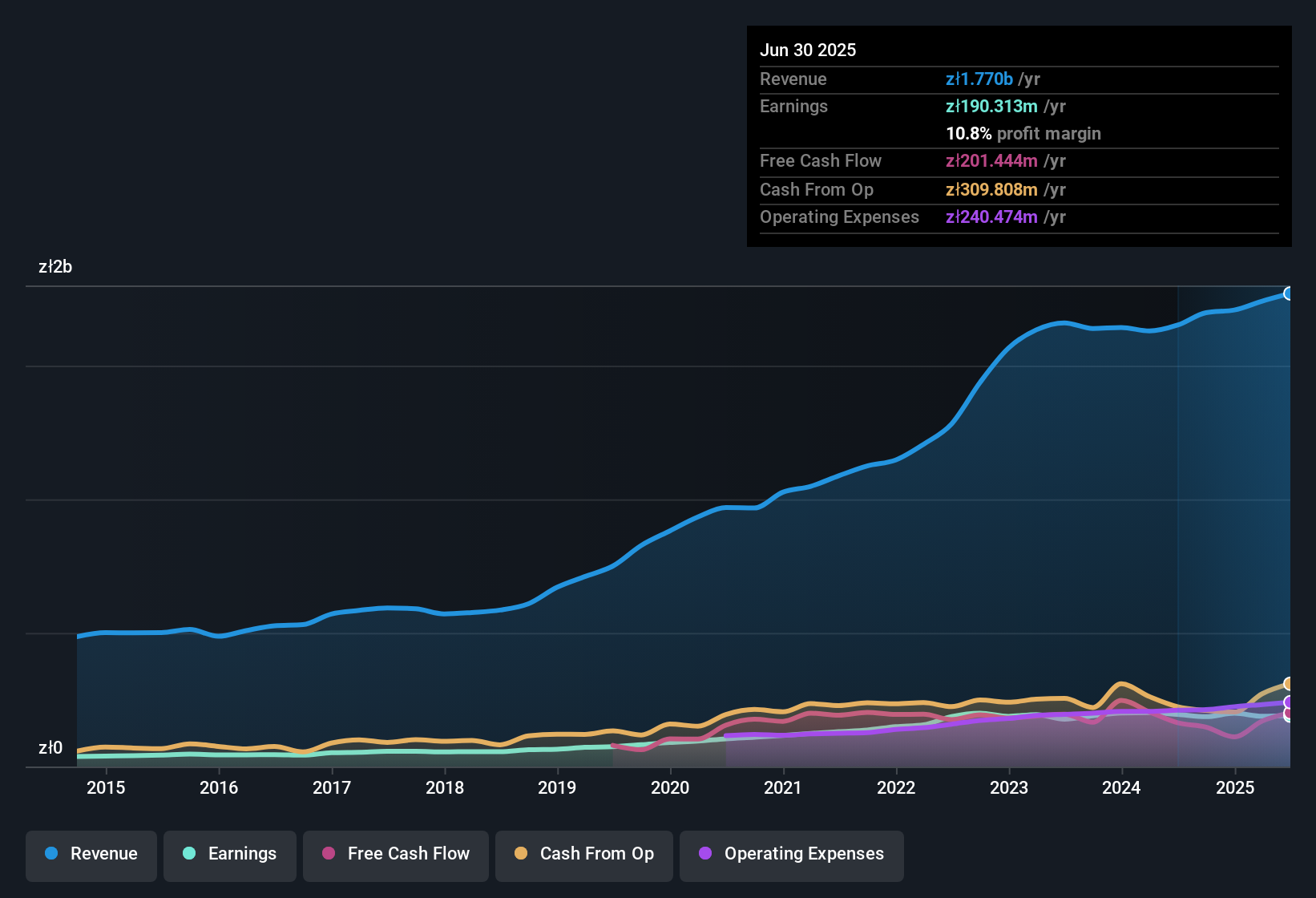Click the orange Cash From Op legend dot
This screenshot has height=898, width=1316.
tap(521, 854)
